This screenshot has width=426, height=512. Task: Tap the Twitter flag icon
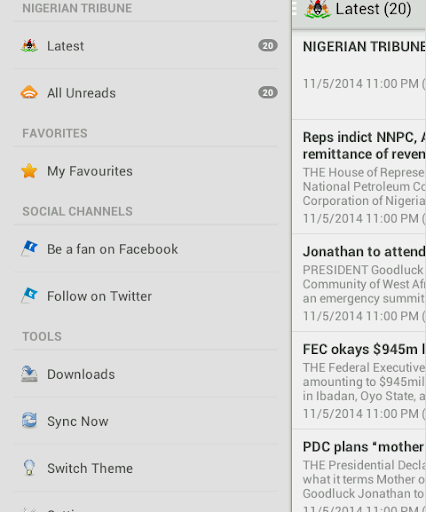29,296
